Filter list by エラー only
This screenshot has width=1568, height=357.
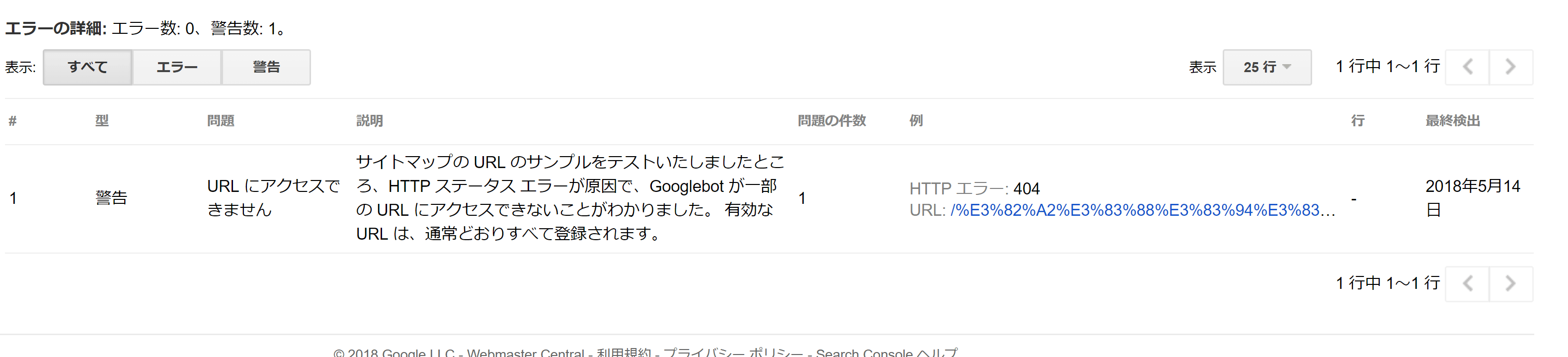pos(177,67)
